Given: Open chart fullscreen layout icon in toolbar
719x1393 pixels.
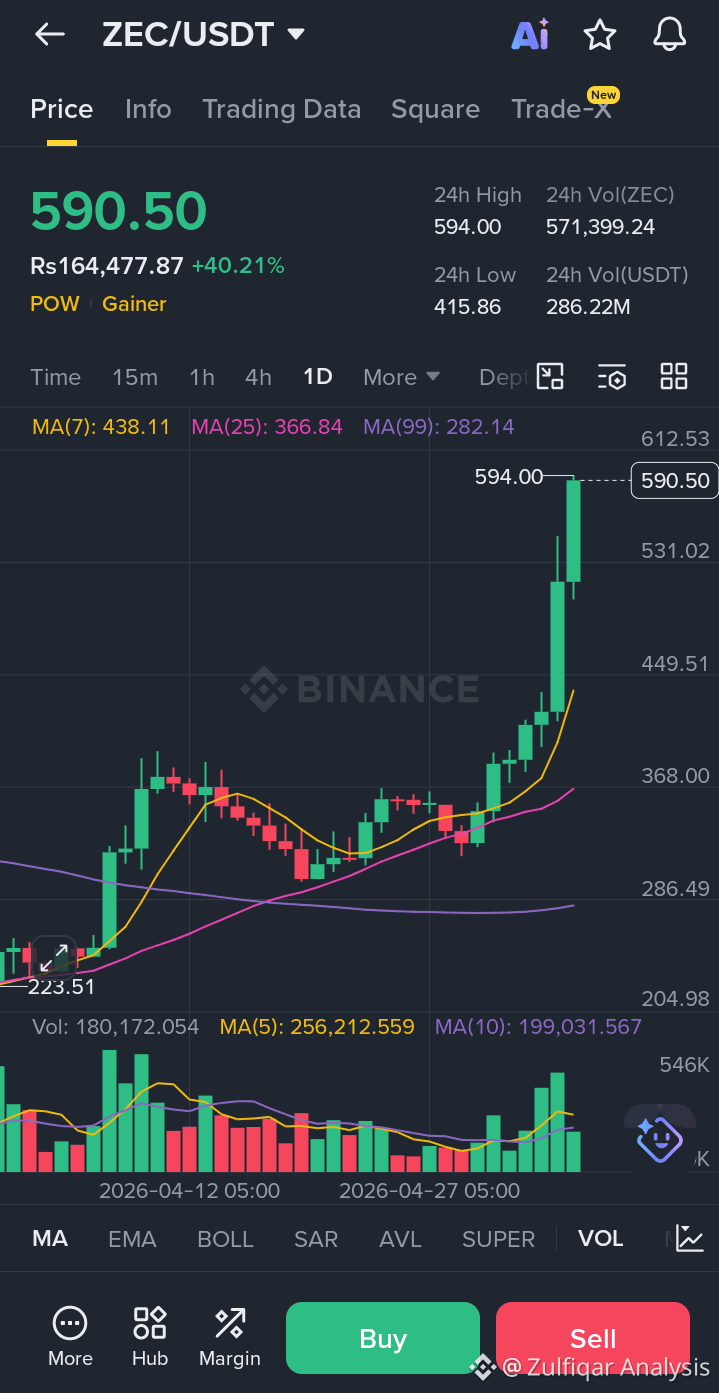Looking at the screenshot, I should (551, 376).
